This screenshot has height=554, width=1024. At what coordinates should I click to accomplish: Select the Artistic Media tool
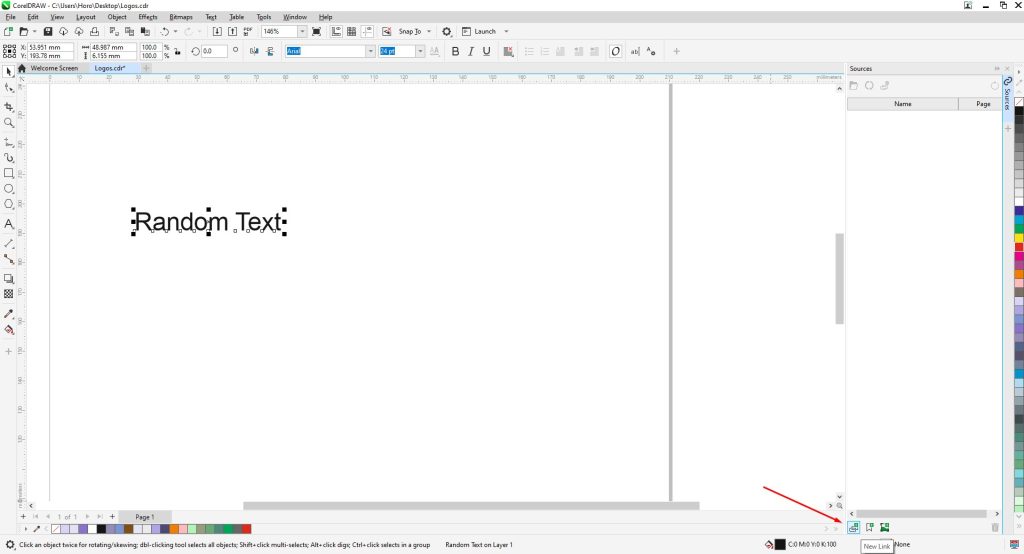point(8,157)
